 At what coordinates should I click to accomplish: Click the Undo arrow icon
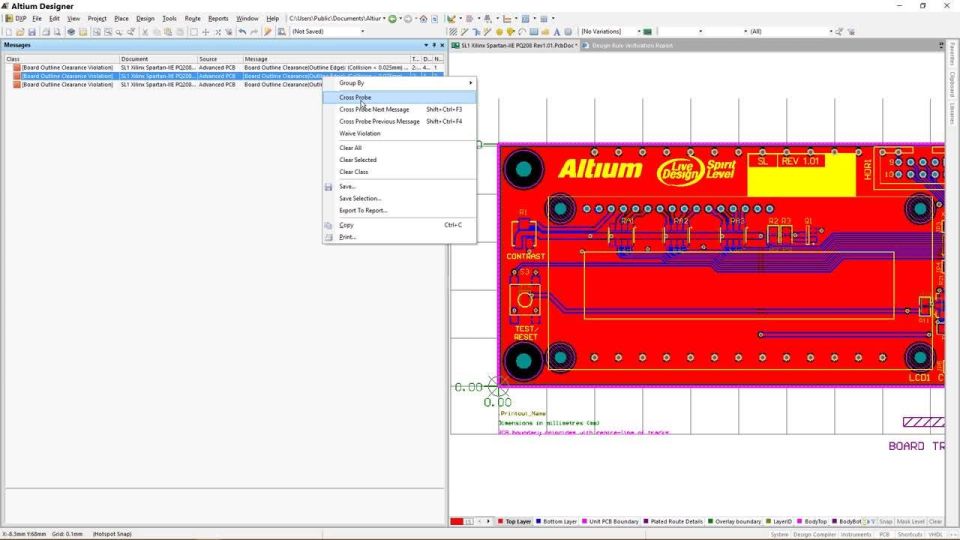pyautogui.click(x=242, y=32)
